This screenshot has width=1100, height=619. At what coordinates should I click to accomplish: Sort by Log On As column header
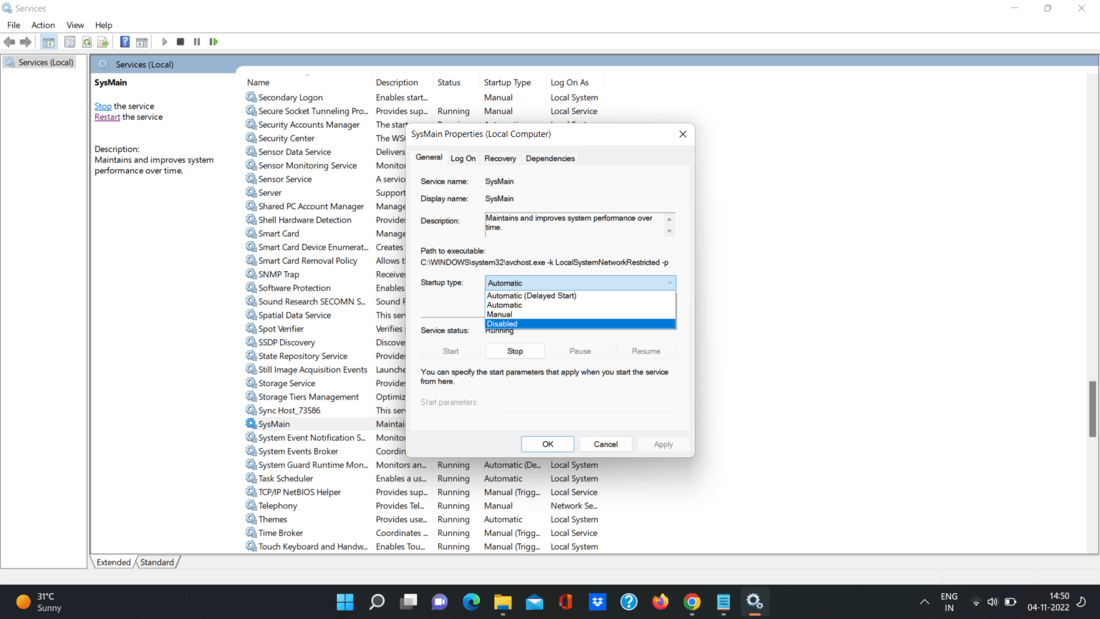click(577, 82)
